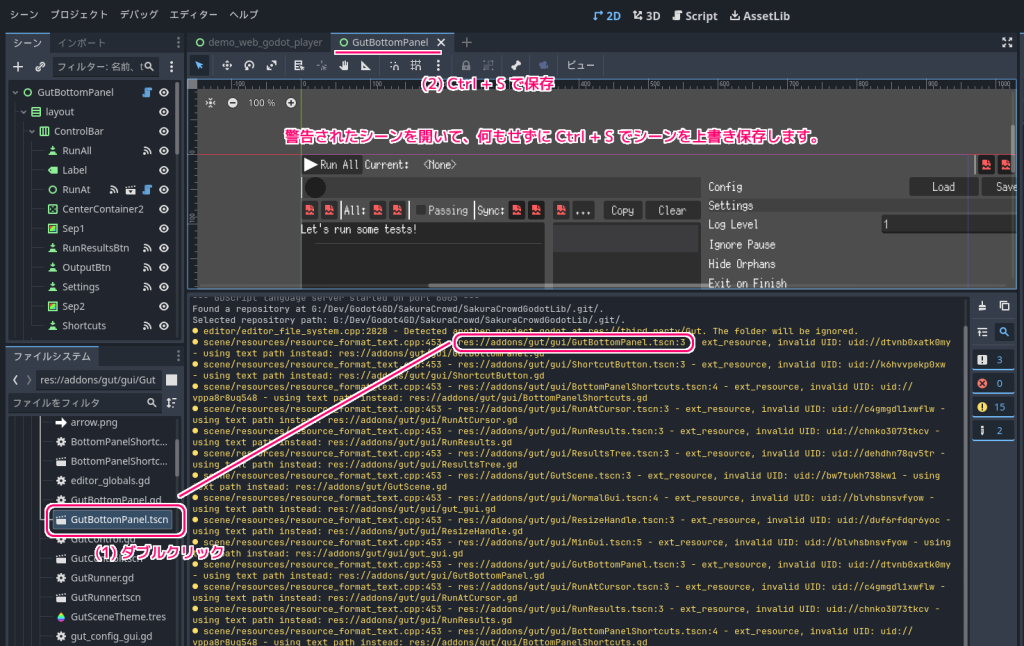Hide the ControlBar node
This screenshot has height=646, width=1024.
[x=164, y=131]
